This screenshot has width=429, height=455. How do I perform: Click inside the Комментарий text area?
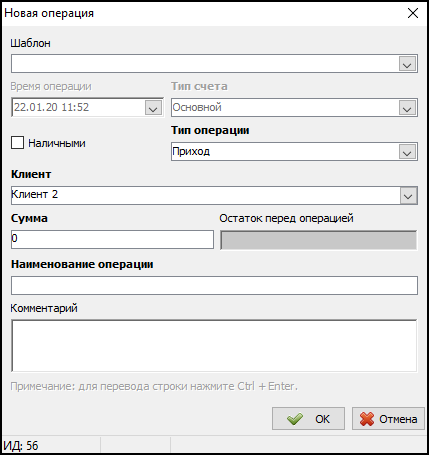click(x=214, y=346)
